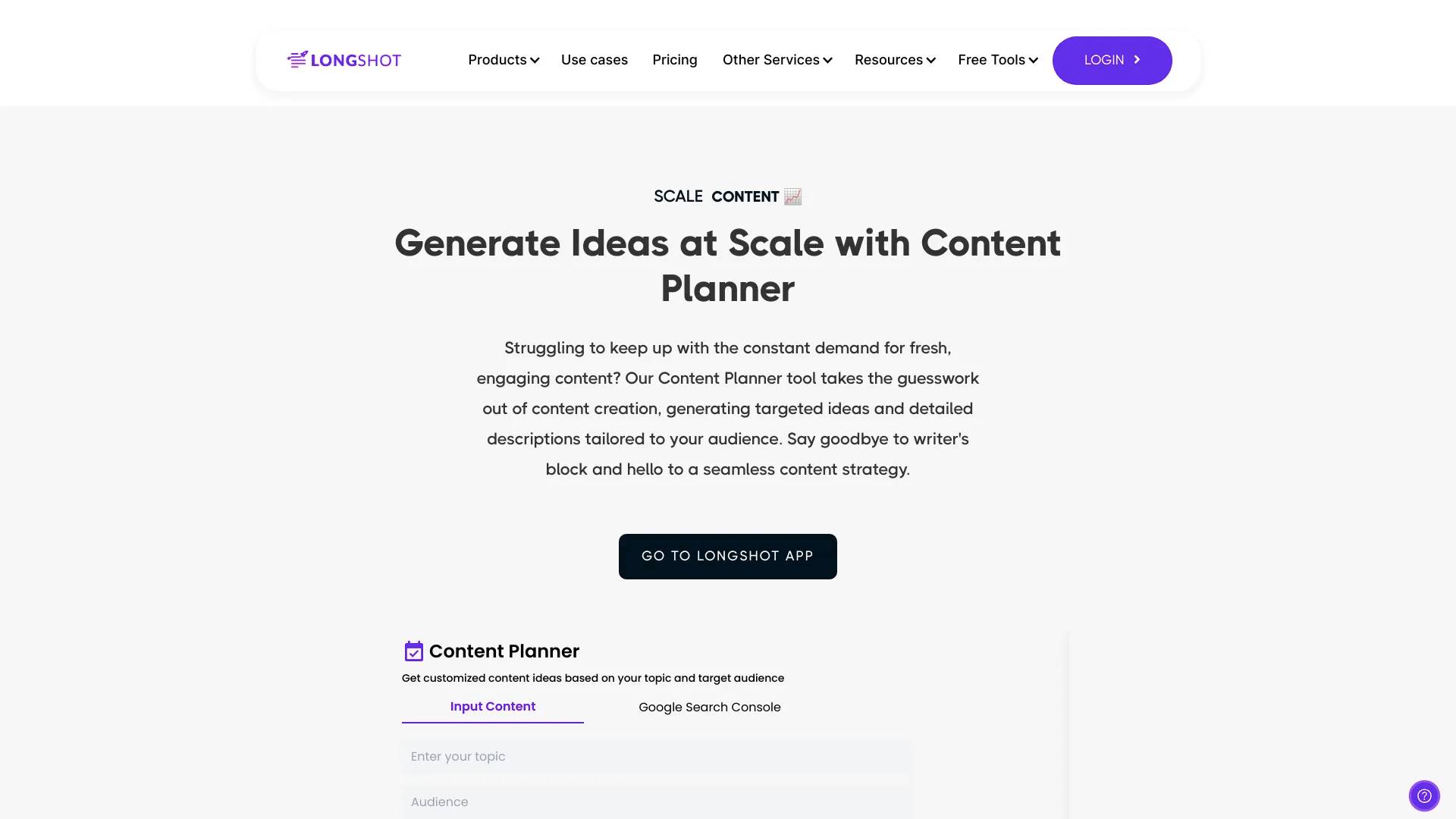
Task: Switch to Google Search Console tab
Action: [710, 707]
